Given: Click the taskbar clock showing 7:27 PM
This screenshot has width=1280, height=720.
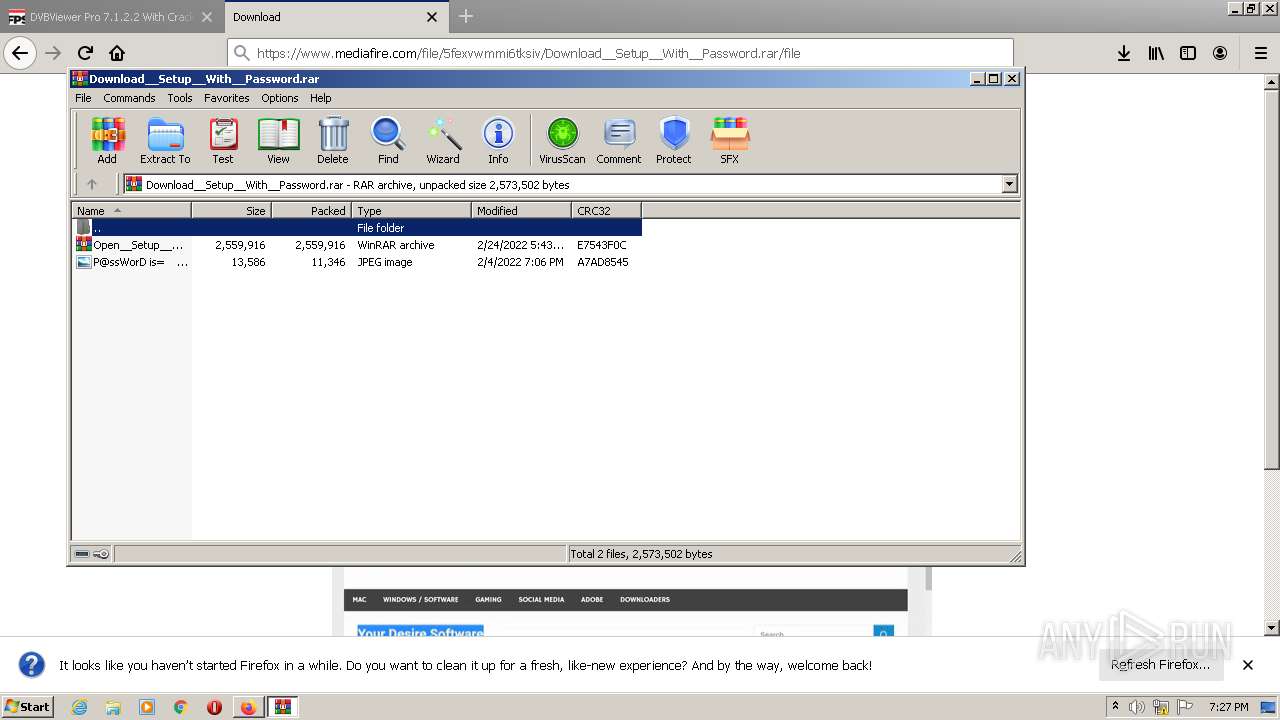Looking at the screenshot, I should (x=1228, y=707).
